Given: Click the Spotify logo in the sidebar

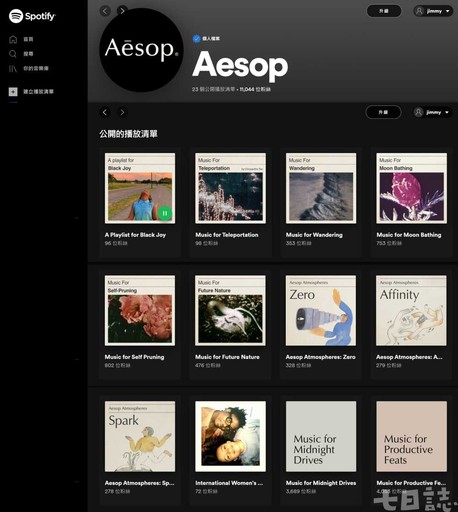Looking at the screenshot, I should [32, 16].
